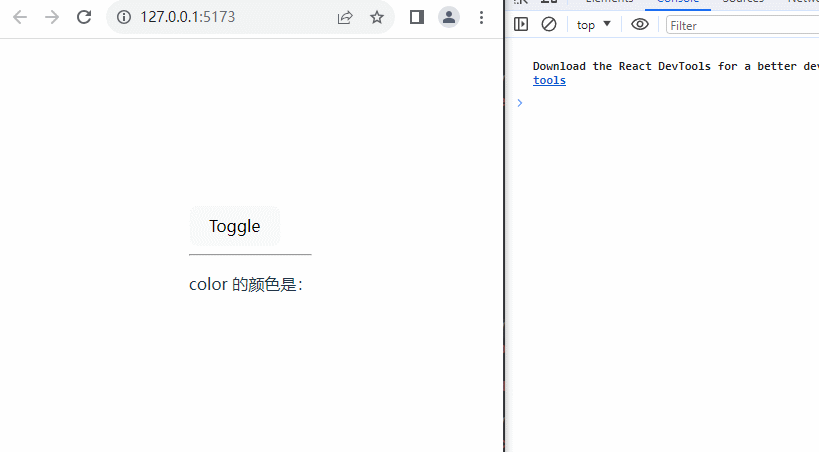The image size is (819, 452).
Task: View site information for 127.0.0.1
Action: pos(124,17)
